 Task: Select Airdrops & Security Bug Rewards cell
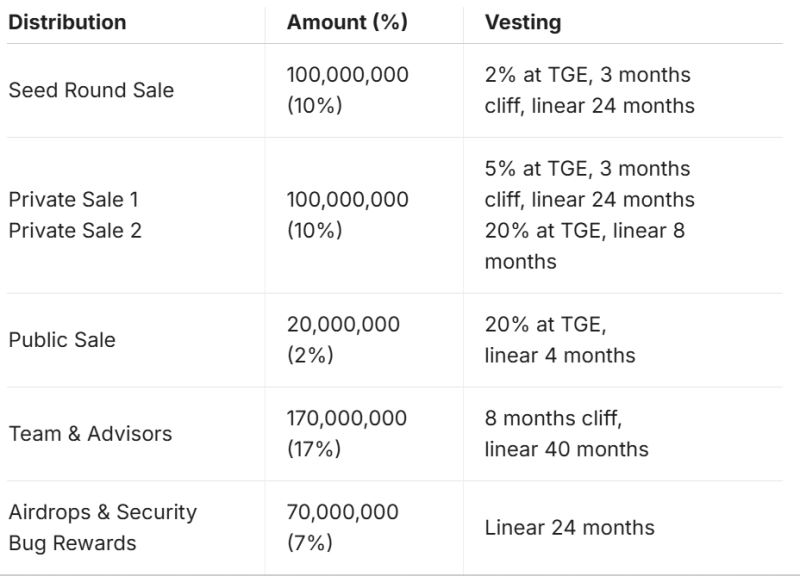[x=102, y=528]
